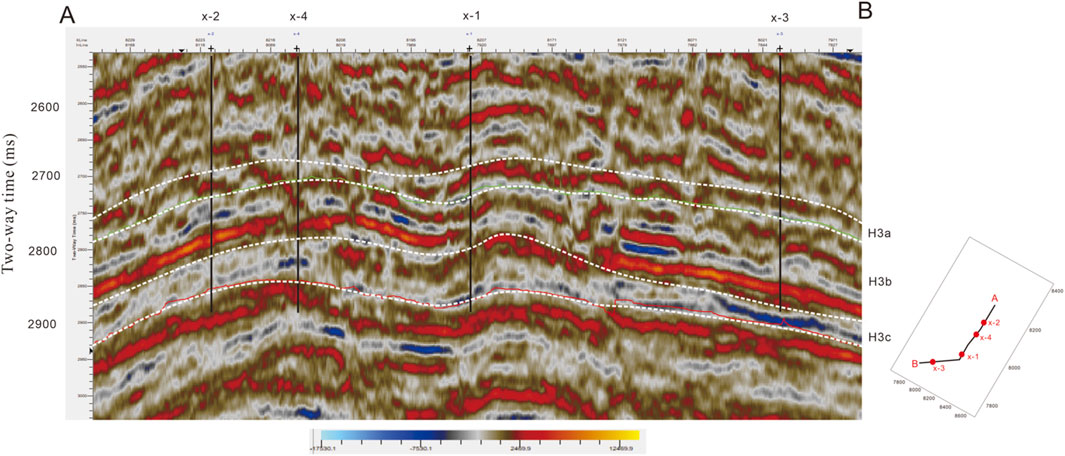Click the x-3 well label above the section
Screen dimensions: 1065x456
(x=781, y=17)
